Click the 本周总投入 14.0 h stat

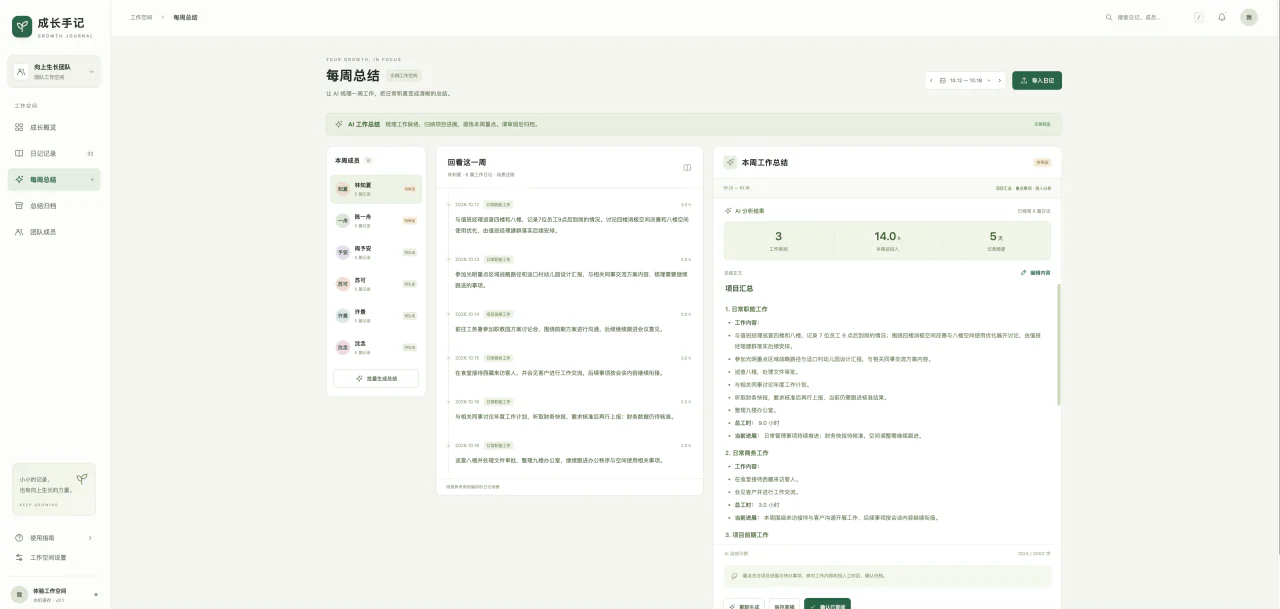887,241
